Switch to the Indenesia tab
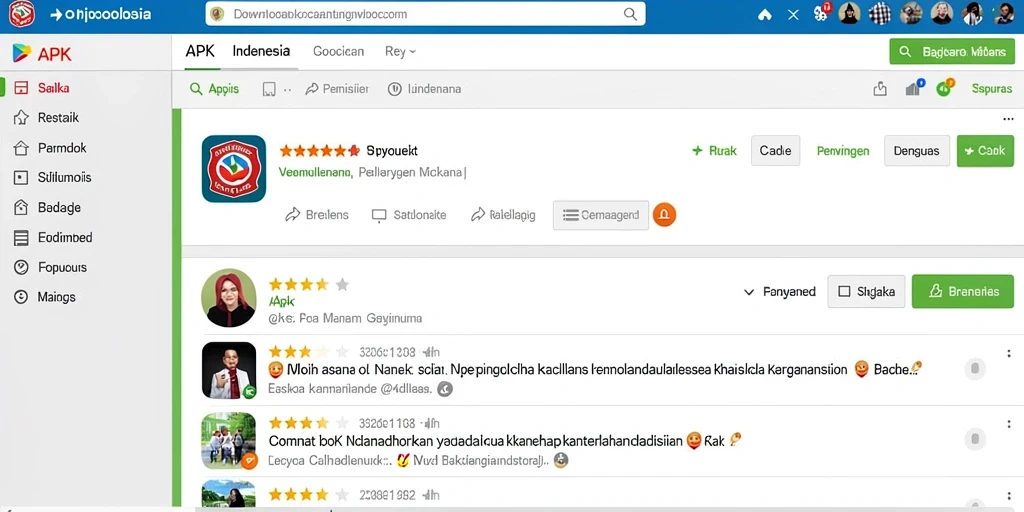 [261, 51]
